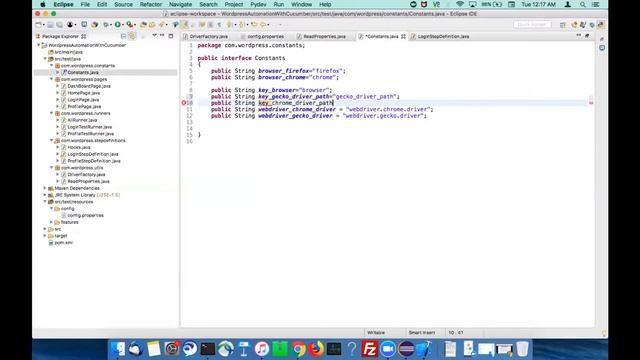
Task: Run the program with green Run icon
Action: [x=118, y=25]
